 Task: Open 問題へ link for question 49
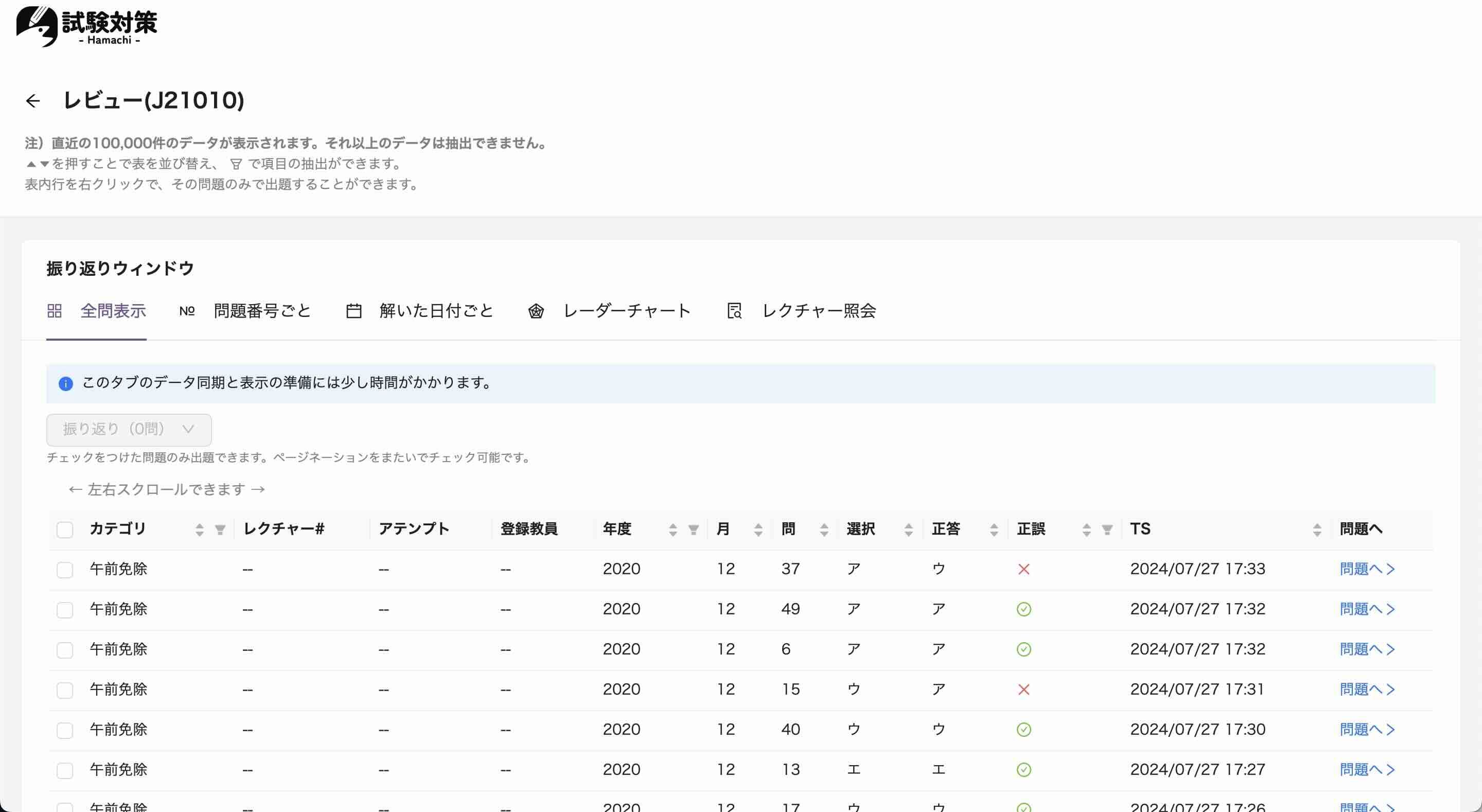click(x=1367, y=609)
